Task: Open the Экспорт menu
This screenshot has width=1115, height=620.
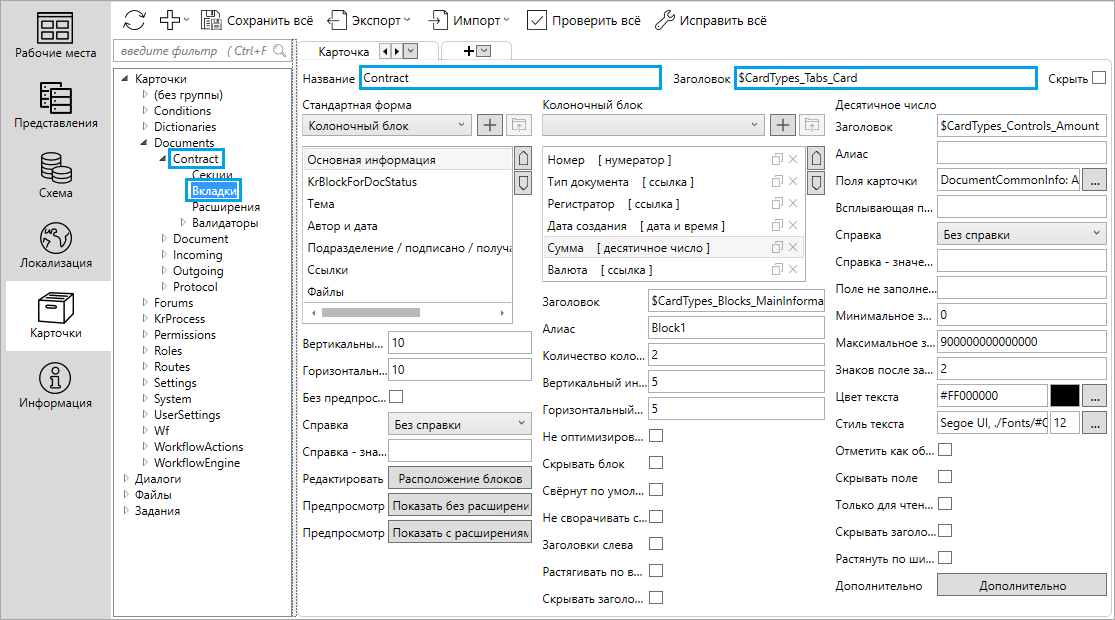Action: (x=369, y=20)
